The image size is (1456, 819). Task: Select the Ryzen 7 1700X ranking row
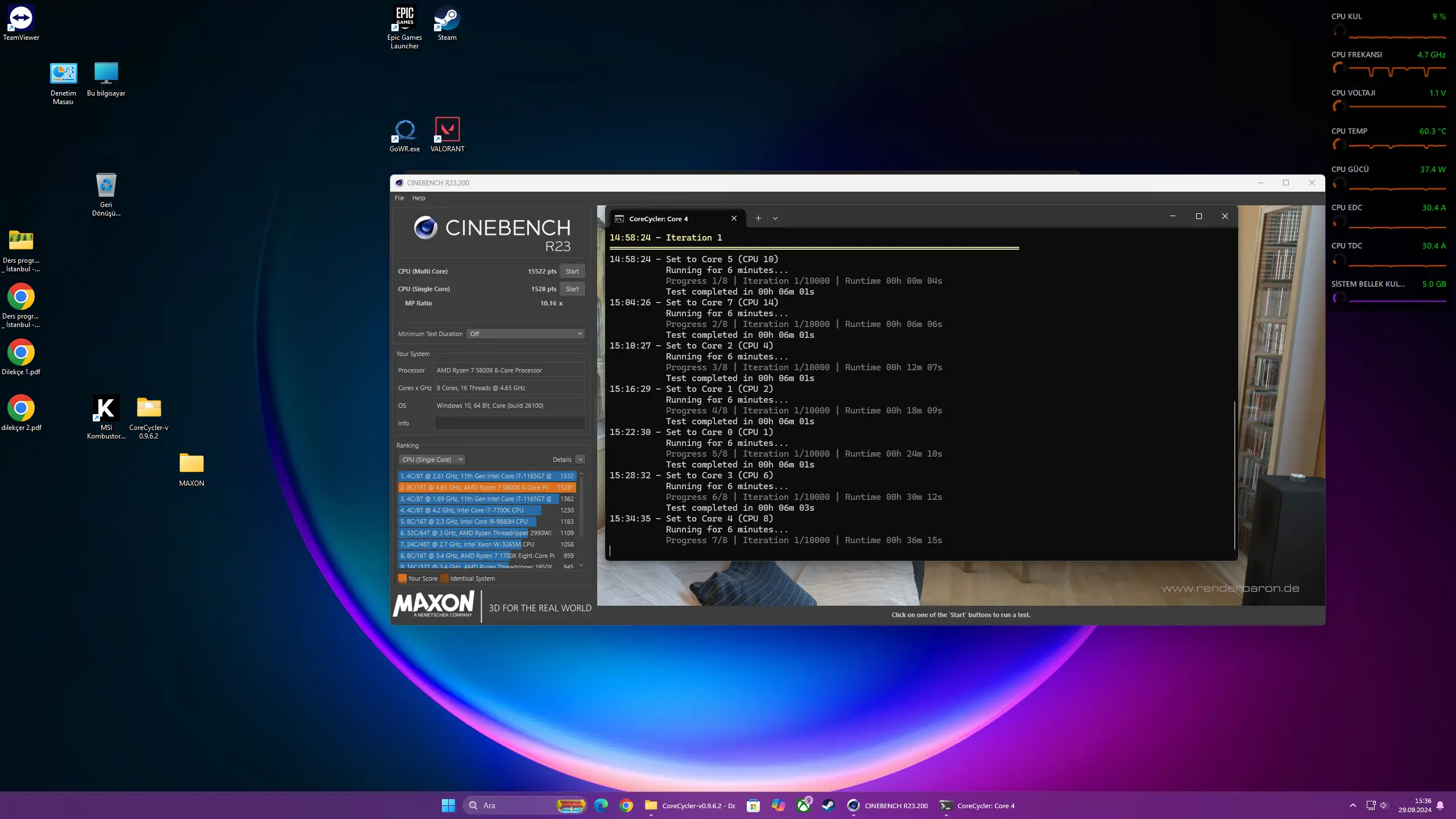pyautogui.click(x=487, y=556)
